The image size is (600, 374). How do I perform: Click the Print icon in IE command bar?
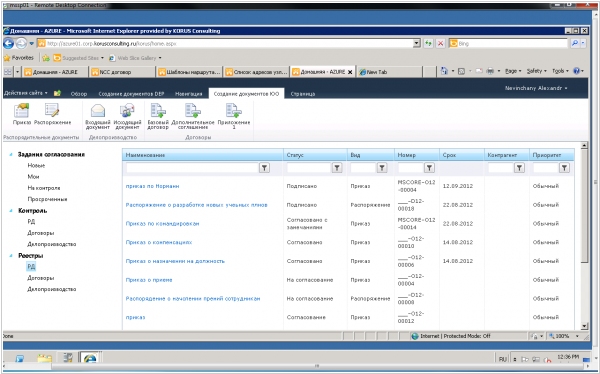(490, 71)
